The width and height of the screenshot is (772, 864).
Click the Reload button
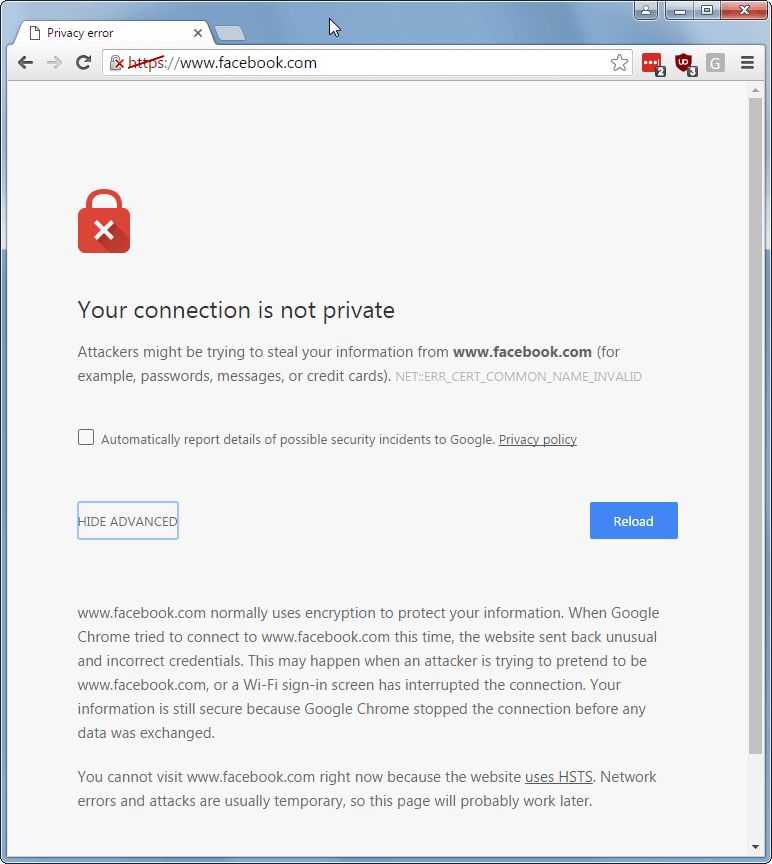(x=633, y=520)
